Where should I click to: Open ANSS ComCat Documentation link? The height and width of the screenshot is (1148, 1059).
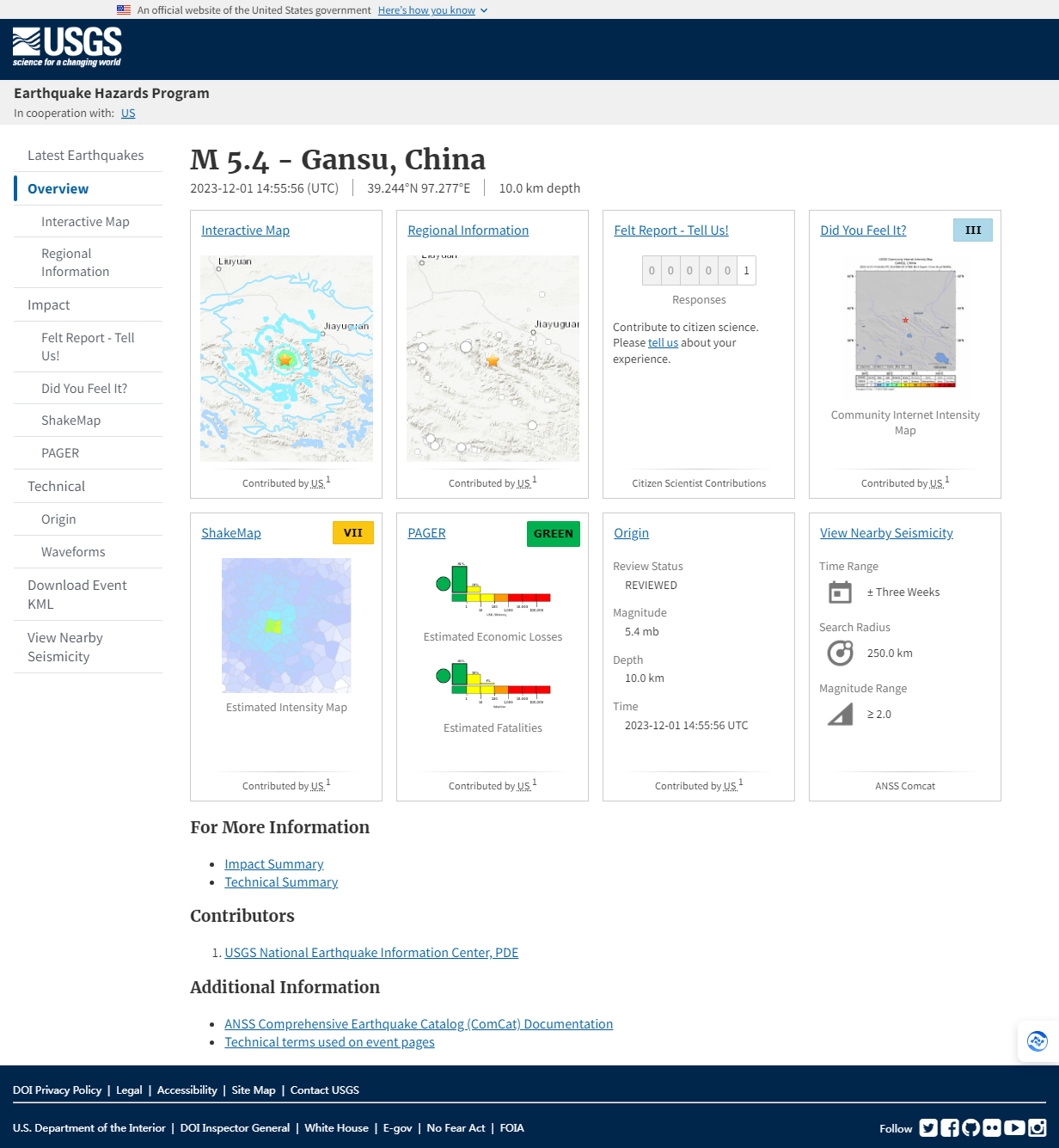tap(419, 1023)
